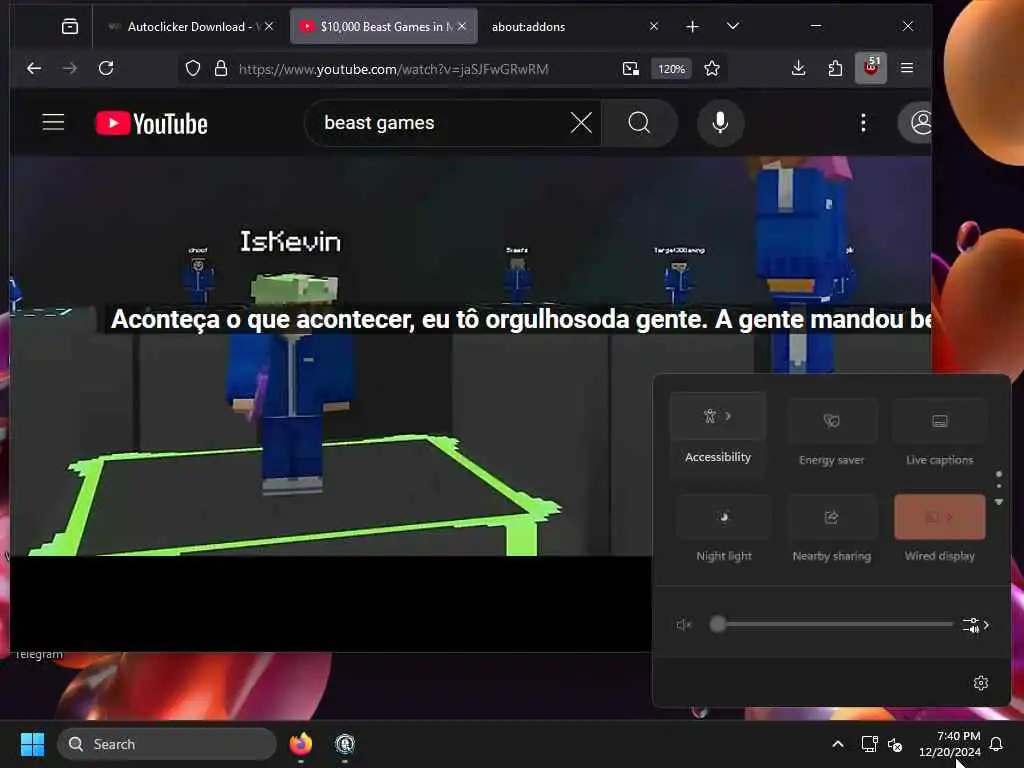Select sound output device chevron
This screenshot has height=768, width=1024.
pos(976,625)
